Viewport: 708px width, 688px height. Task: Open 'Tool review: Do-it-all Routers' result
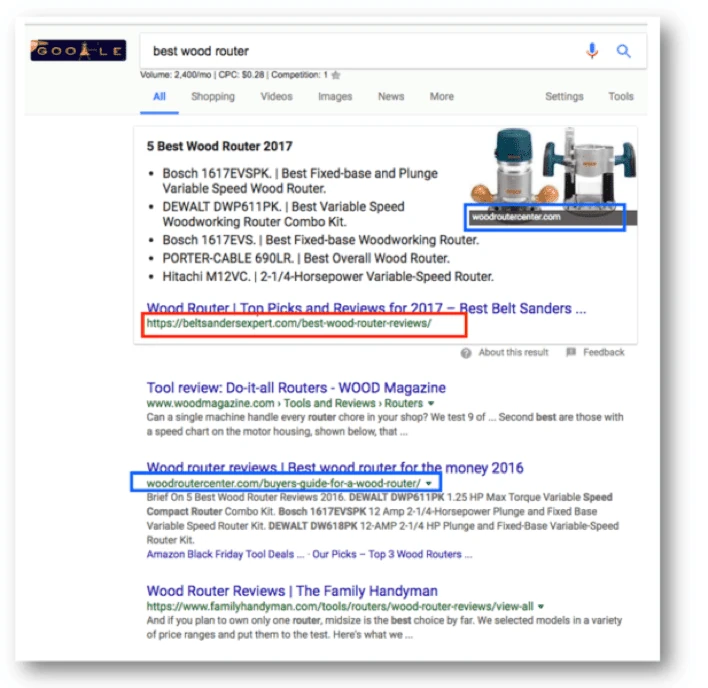296,388
